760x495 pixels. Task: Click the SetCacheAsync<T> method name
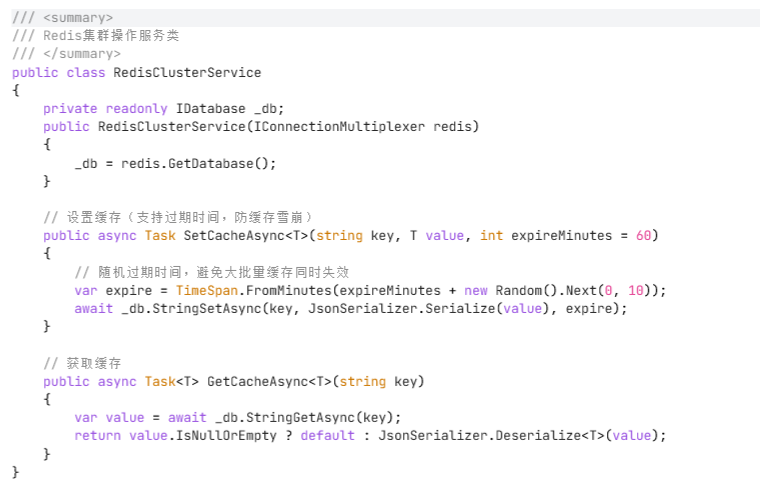(246, 236)
